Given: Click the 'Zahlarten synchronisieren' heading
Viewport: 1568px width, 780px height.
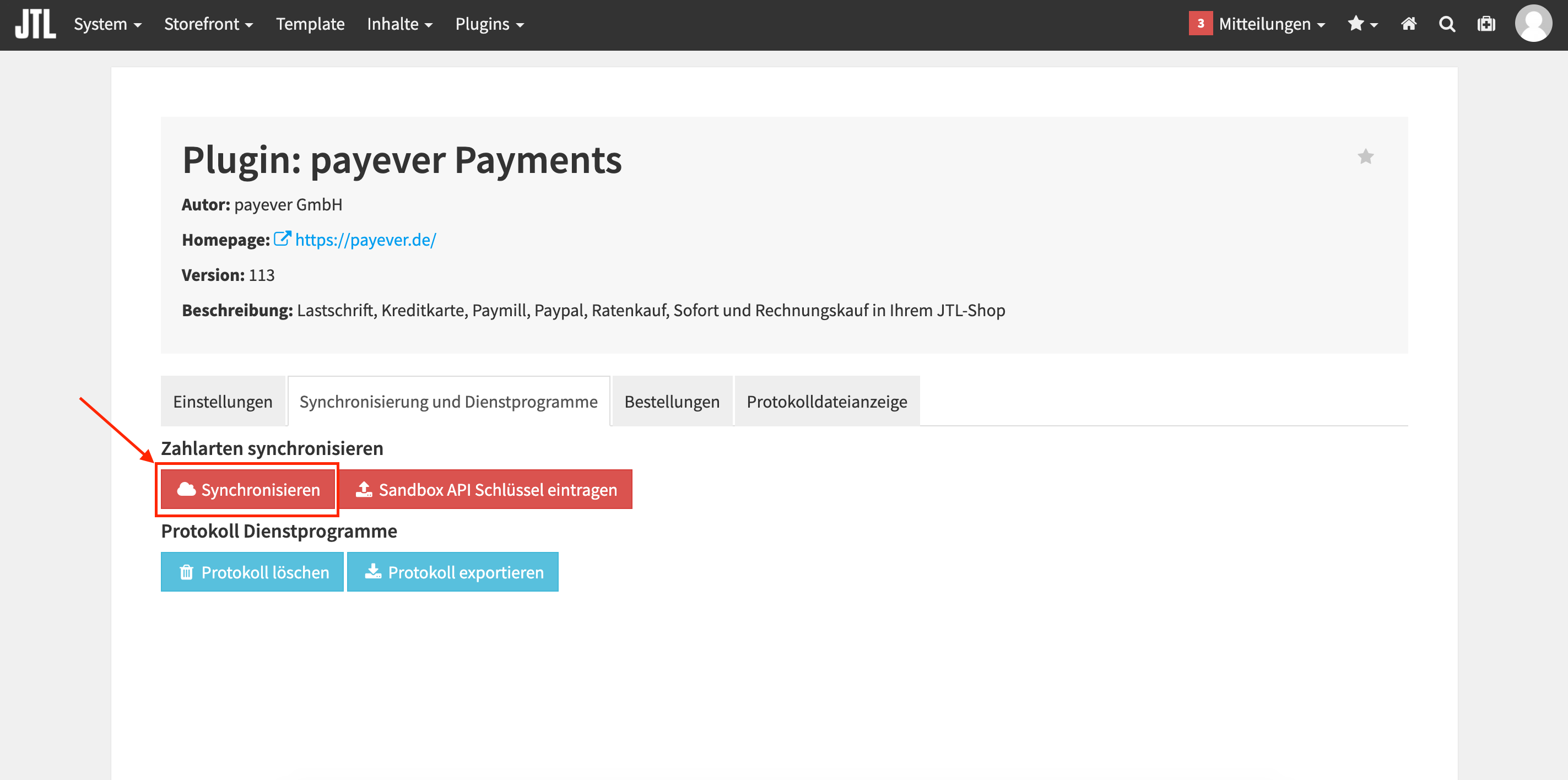Looking at the screenshot, I should coord(272,448).
